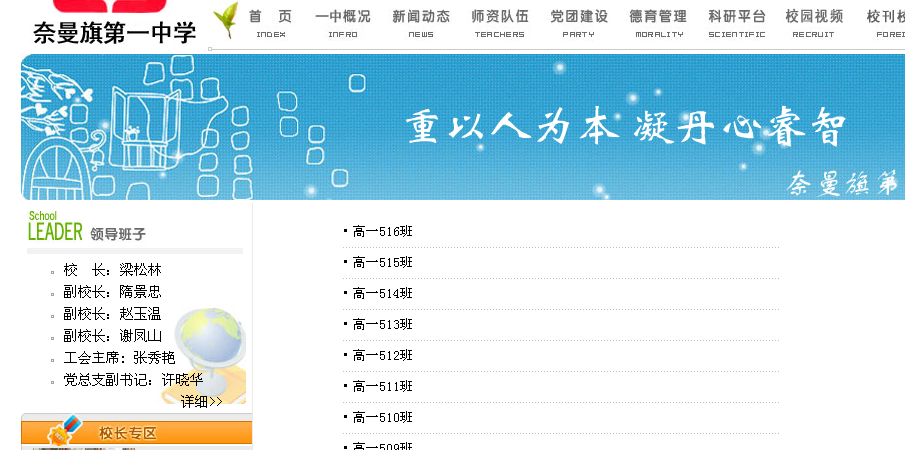Open the 高一515班 class link
The width and height of the screenshot is (905, 450).
[383, 263]
